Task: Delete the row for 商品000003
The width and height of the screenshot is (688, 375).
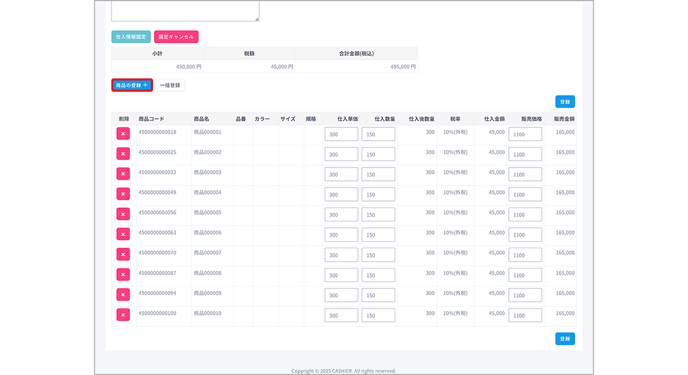Action: point(123,174)
